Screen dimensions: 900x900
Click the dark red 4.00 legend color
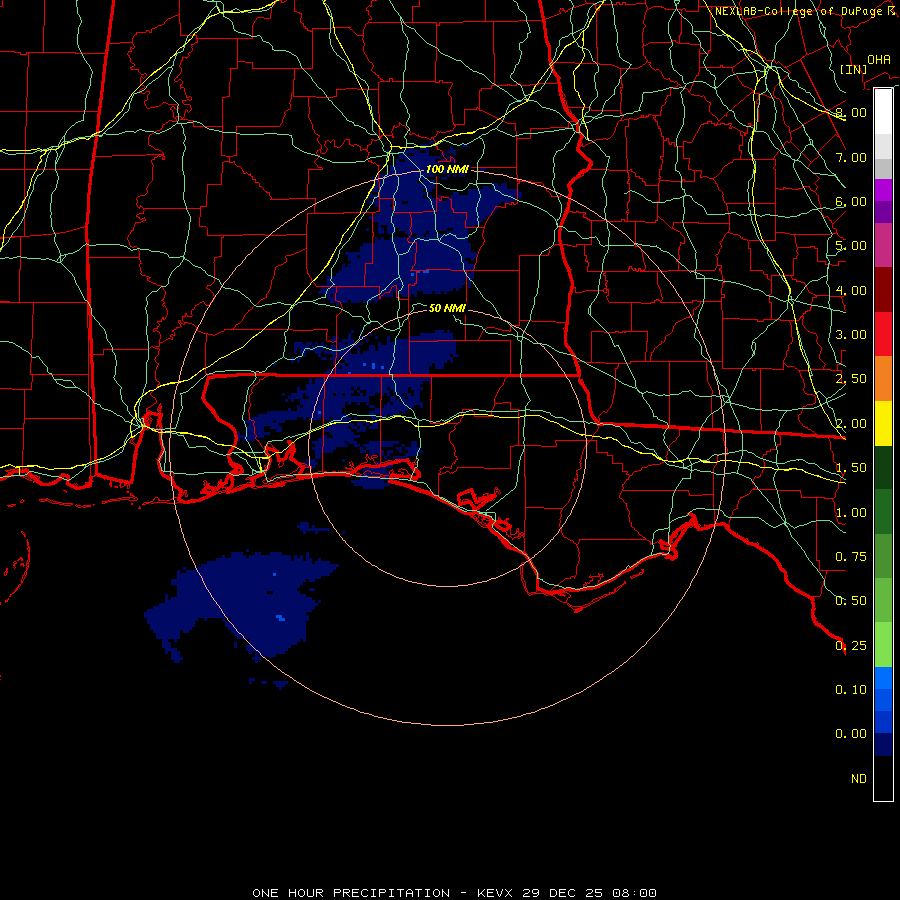point(883,290)
